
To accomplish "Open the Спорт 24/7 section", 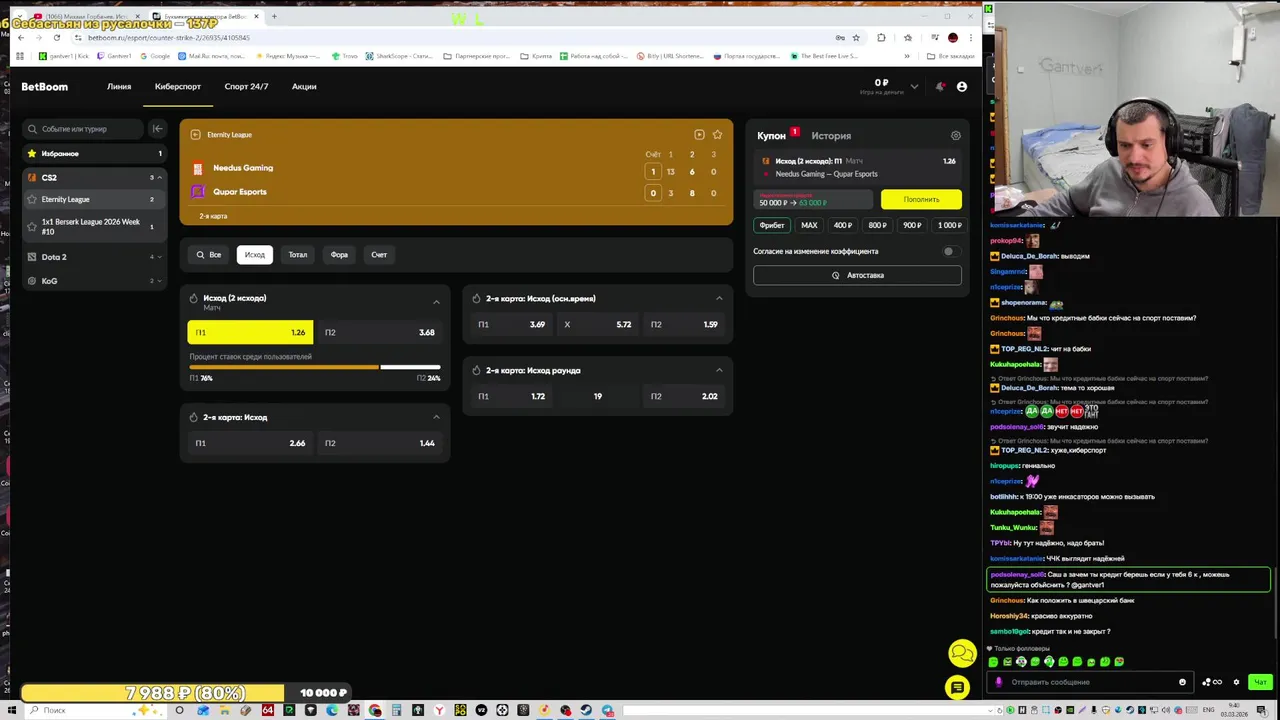I will point(246,87).
